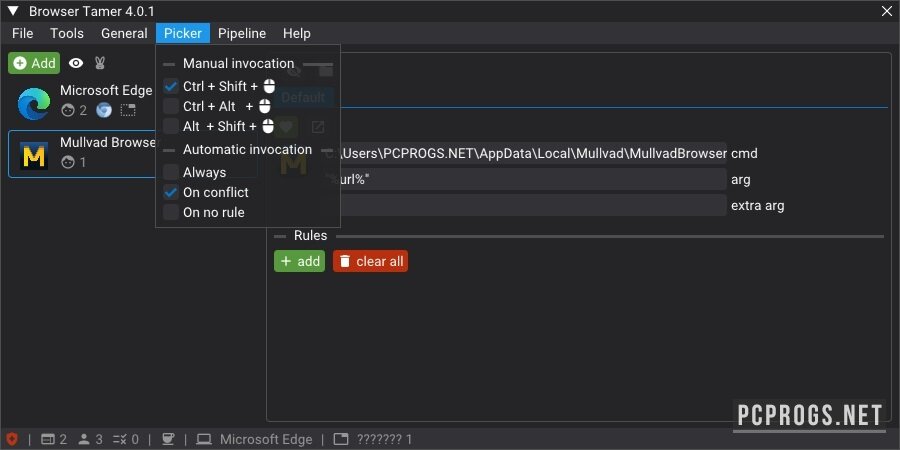Enable Alt + Shift + click invocation checkbox
The image size is (900, 450).
171,126
